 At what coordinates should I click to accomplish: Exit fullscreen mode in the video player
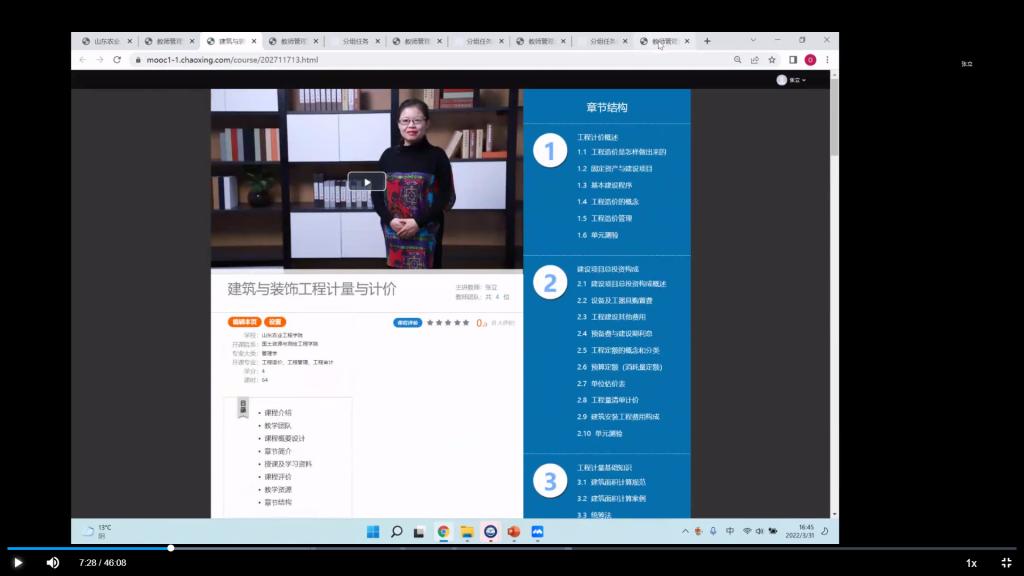[1006, 563]
